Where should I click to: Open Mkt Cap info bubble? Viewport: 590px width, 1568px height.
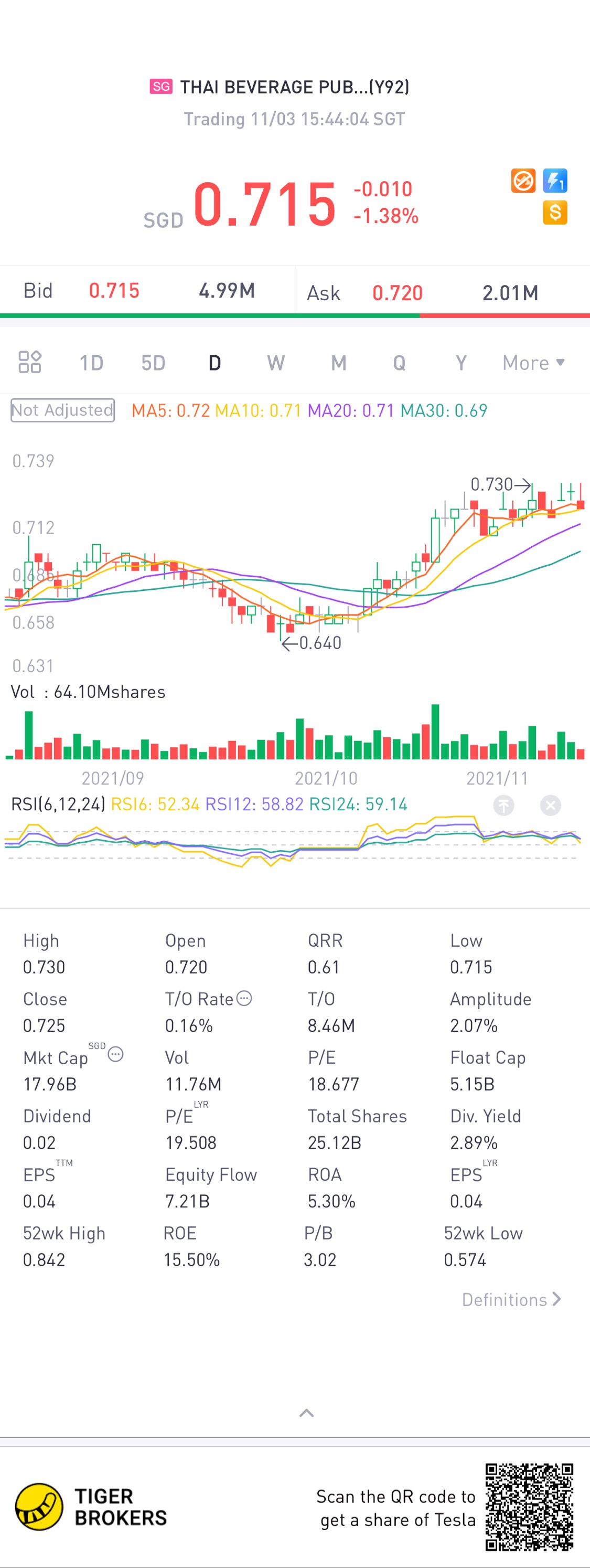[115, 1054]
